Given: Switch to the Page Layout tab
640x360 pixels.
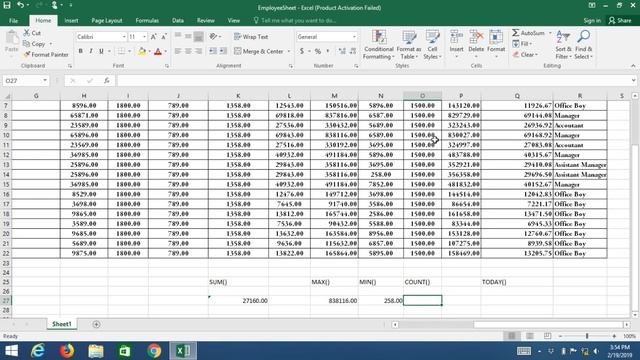Looking at the screenshot, I should point(107,20).
